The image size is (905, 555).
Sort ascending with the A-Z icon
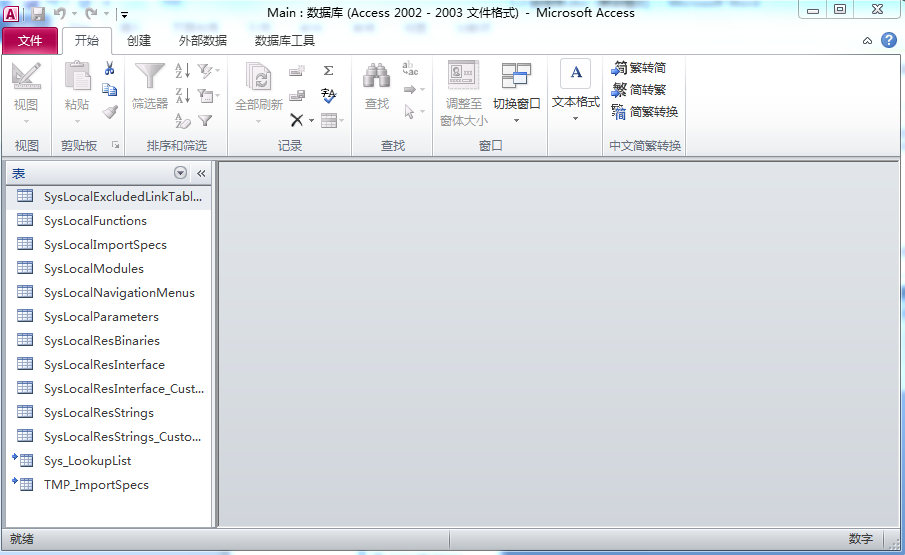(x=182, y=70)
